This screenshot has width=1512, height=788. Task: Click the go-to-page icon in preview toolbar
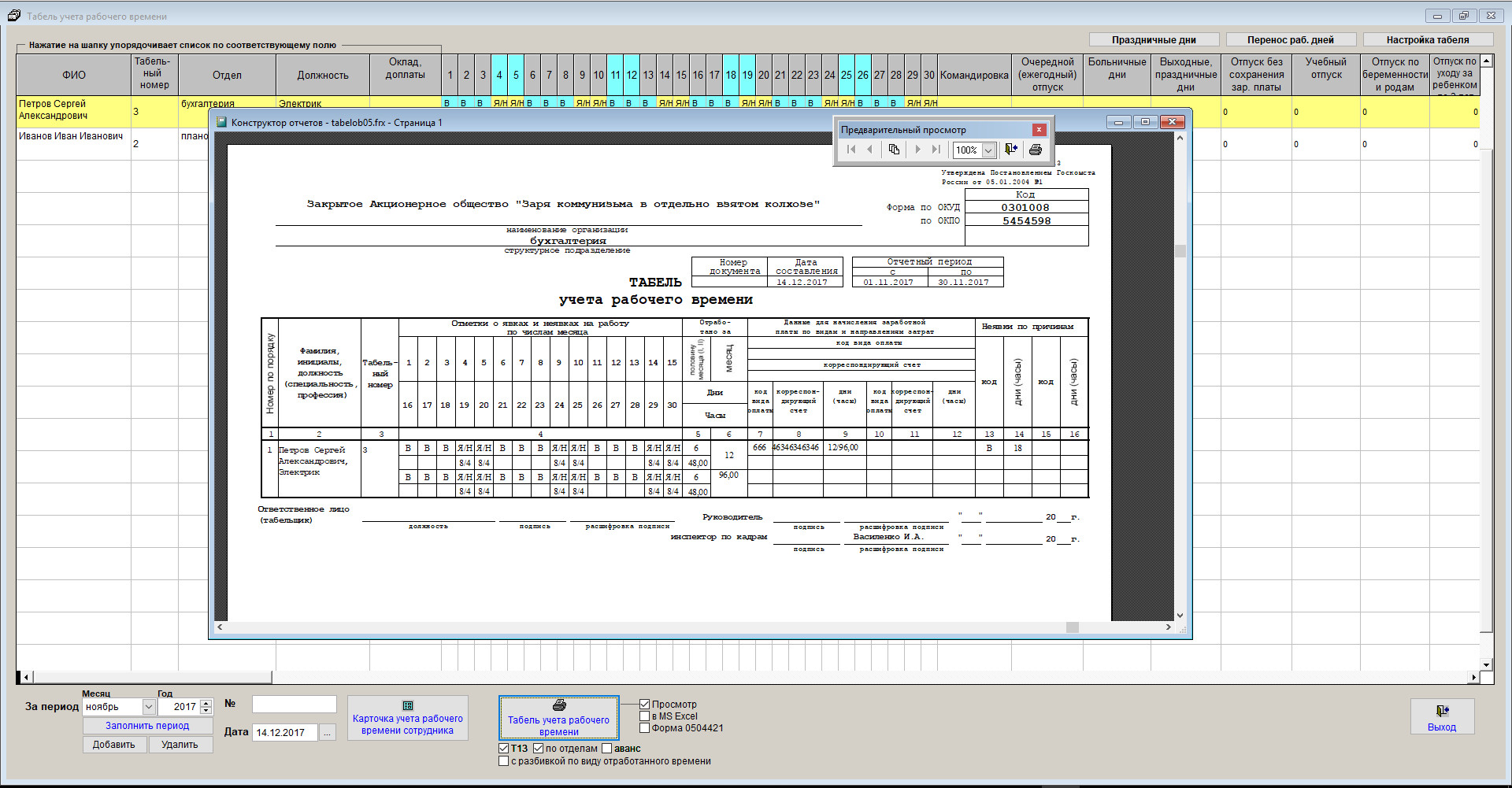tap(894, 150)
